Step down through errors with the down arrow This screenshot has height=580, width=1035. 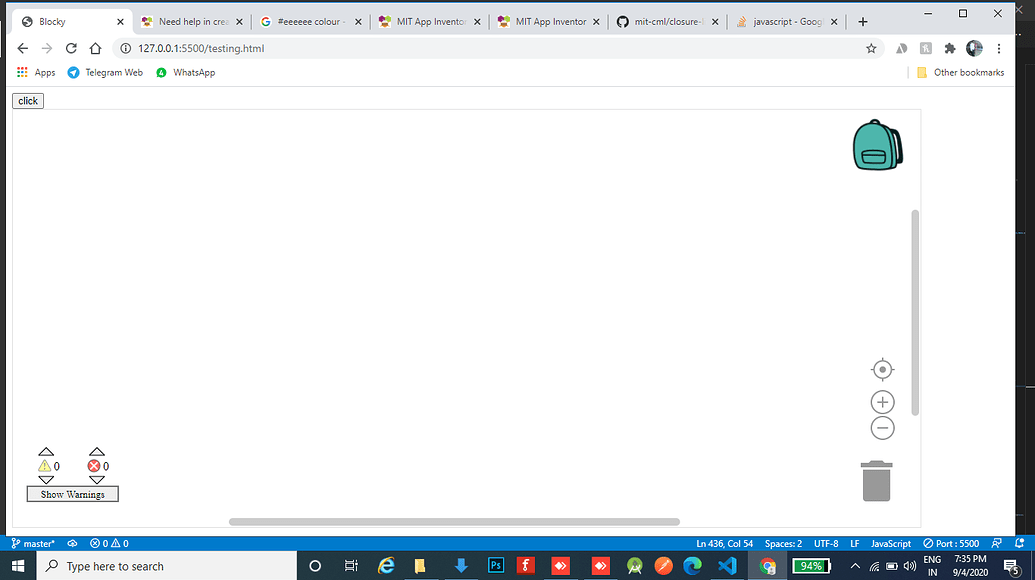pos(97,479)
